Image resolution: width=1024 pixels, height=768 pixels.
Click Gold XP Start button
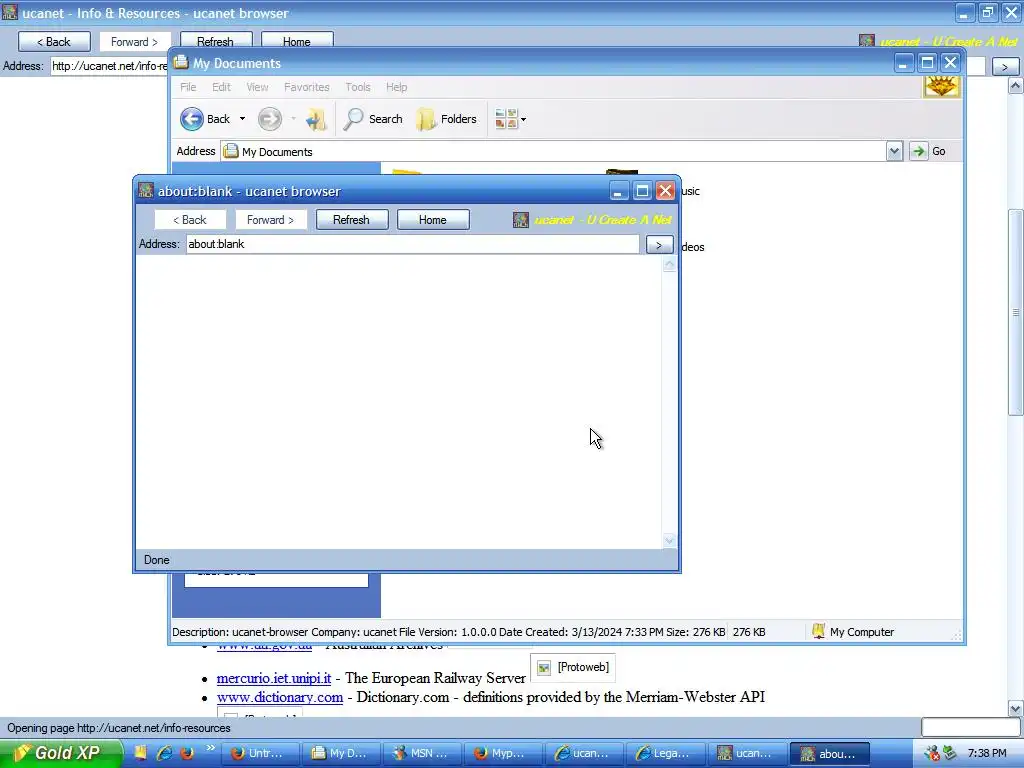coord(61,753)
